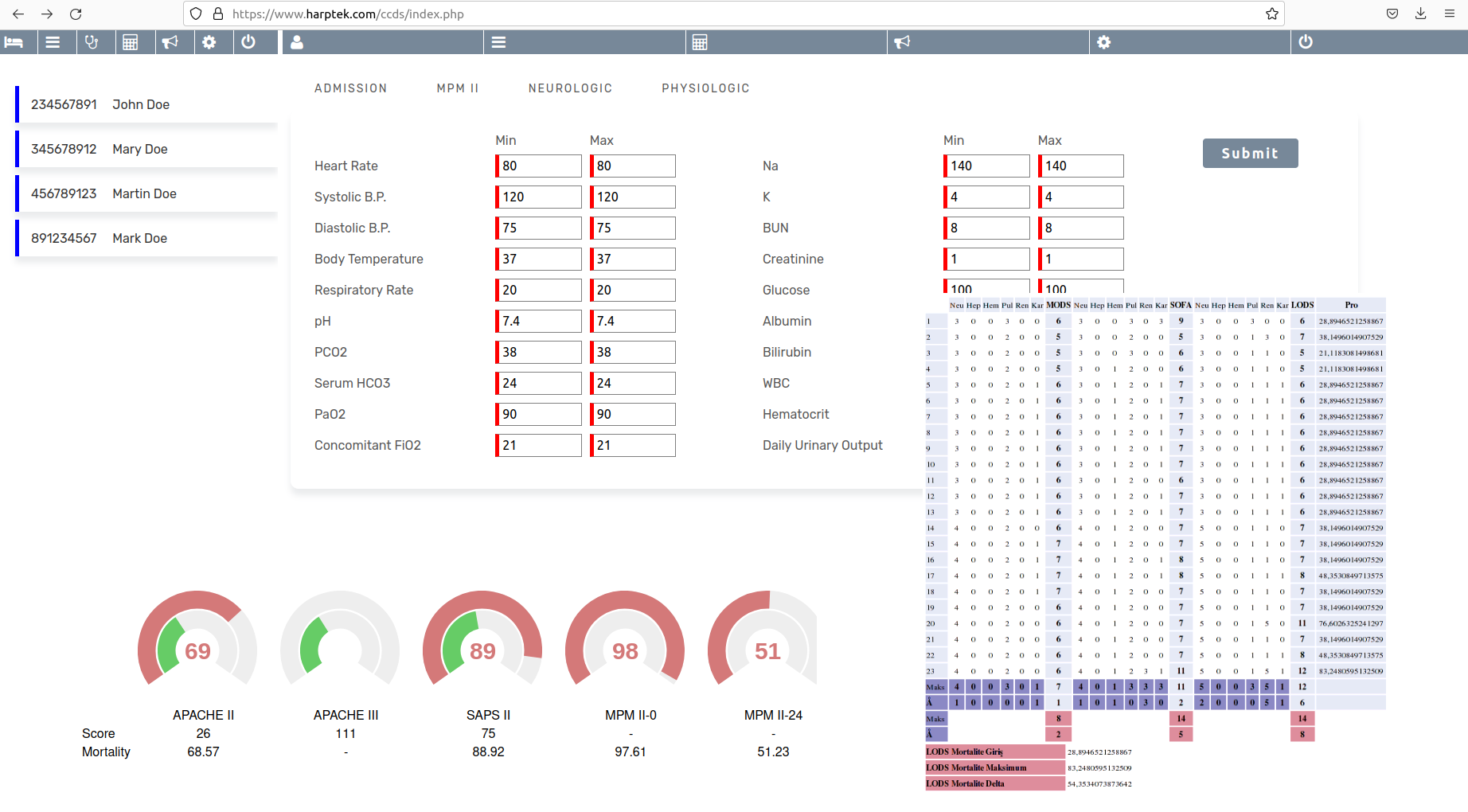Go back using the browser back arrow
1468x812 pixels.
click(x=18, y=14)
